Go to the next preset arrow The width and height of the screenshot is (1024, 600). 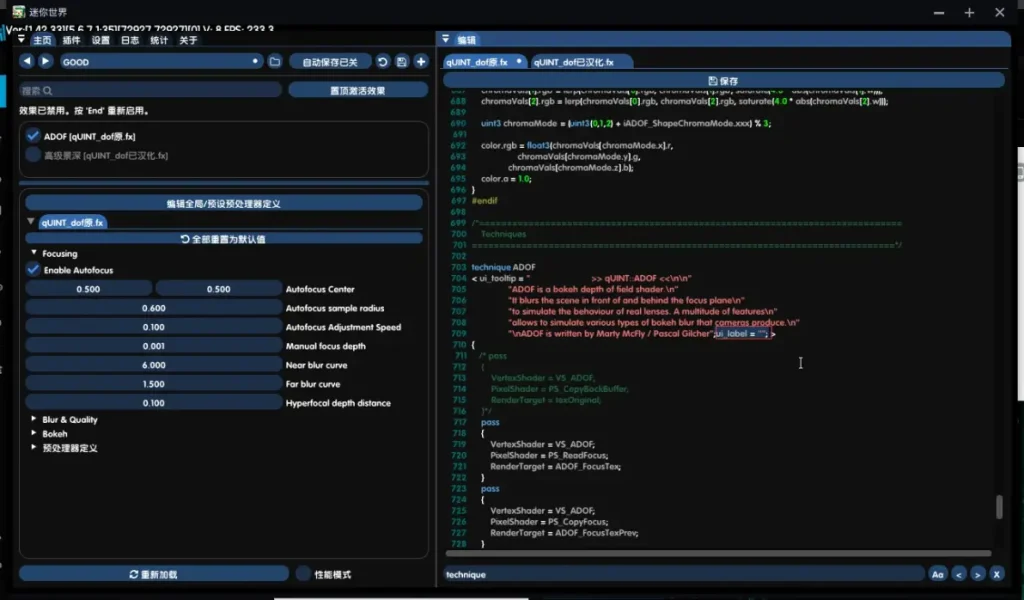45,62
